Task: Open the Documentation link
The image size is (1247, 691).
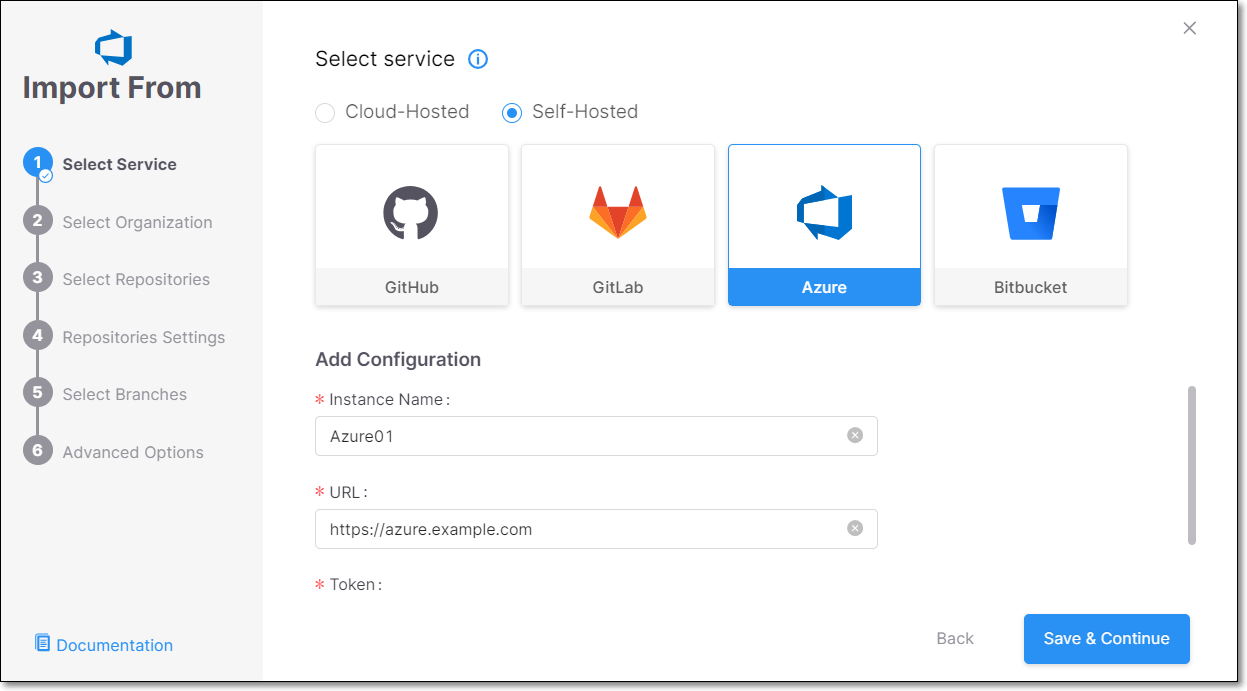Action: 114,645
